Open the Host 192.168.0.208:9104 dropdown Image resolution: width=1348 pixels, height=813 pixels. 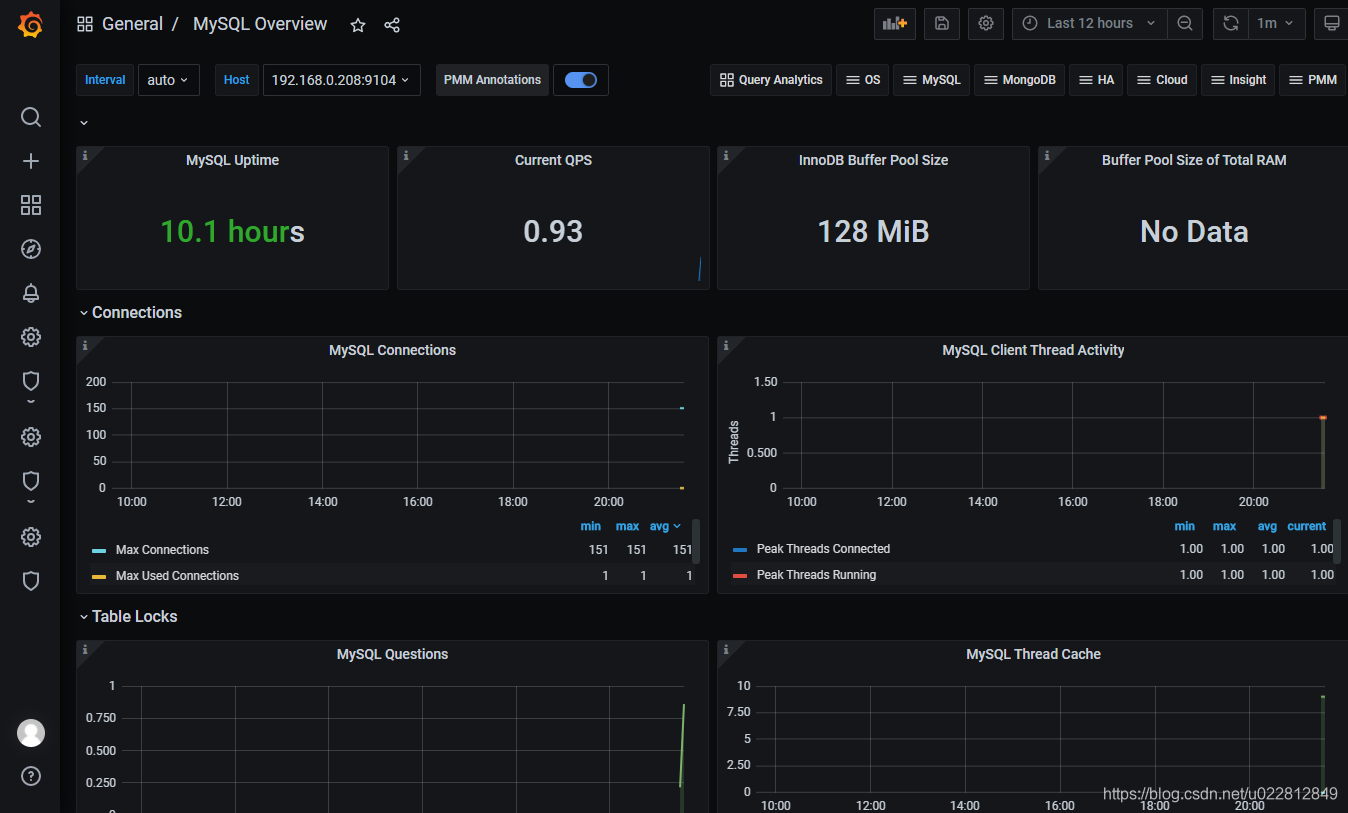click(x=342, y=80)
